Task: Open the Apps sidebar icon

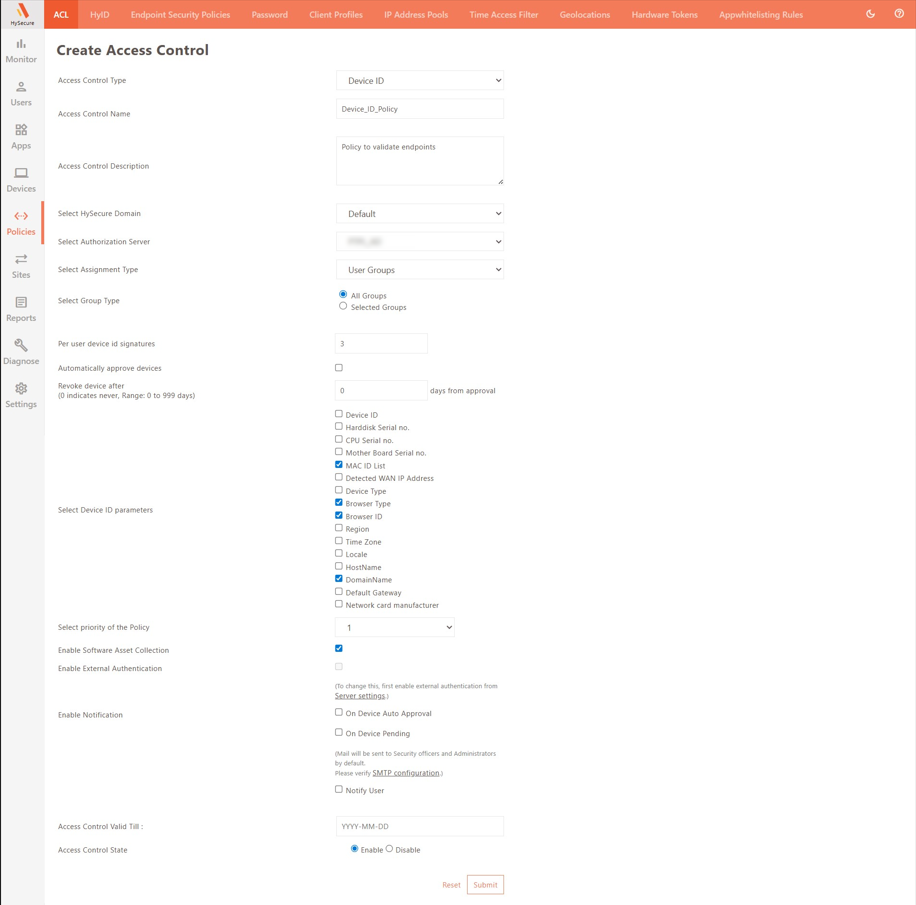Action: click(21, 136)
